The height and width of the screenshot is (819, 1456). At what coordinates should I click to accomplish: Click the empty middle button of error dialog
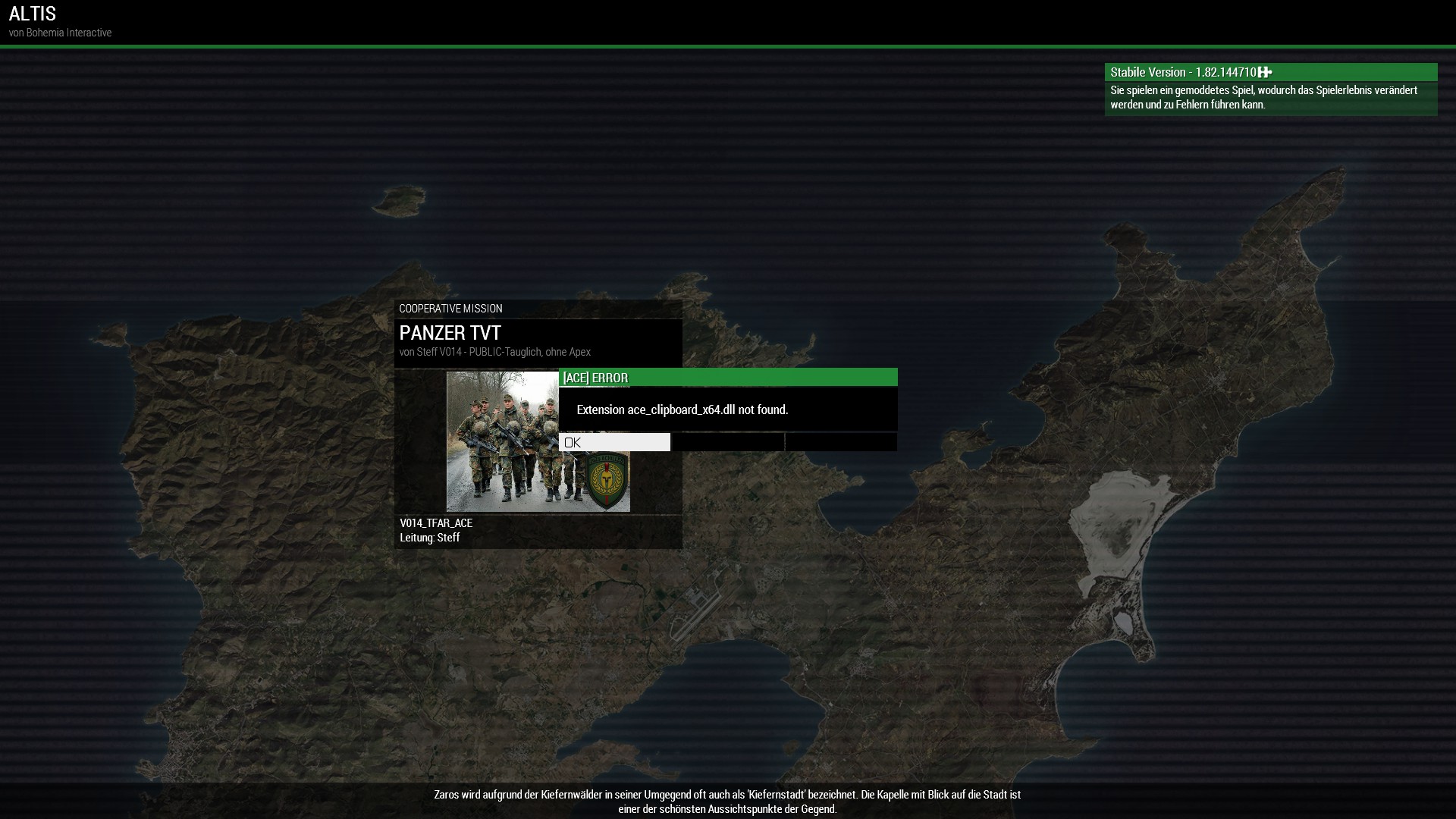(x=727, y=442)
